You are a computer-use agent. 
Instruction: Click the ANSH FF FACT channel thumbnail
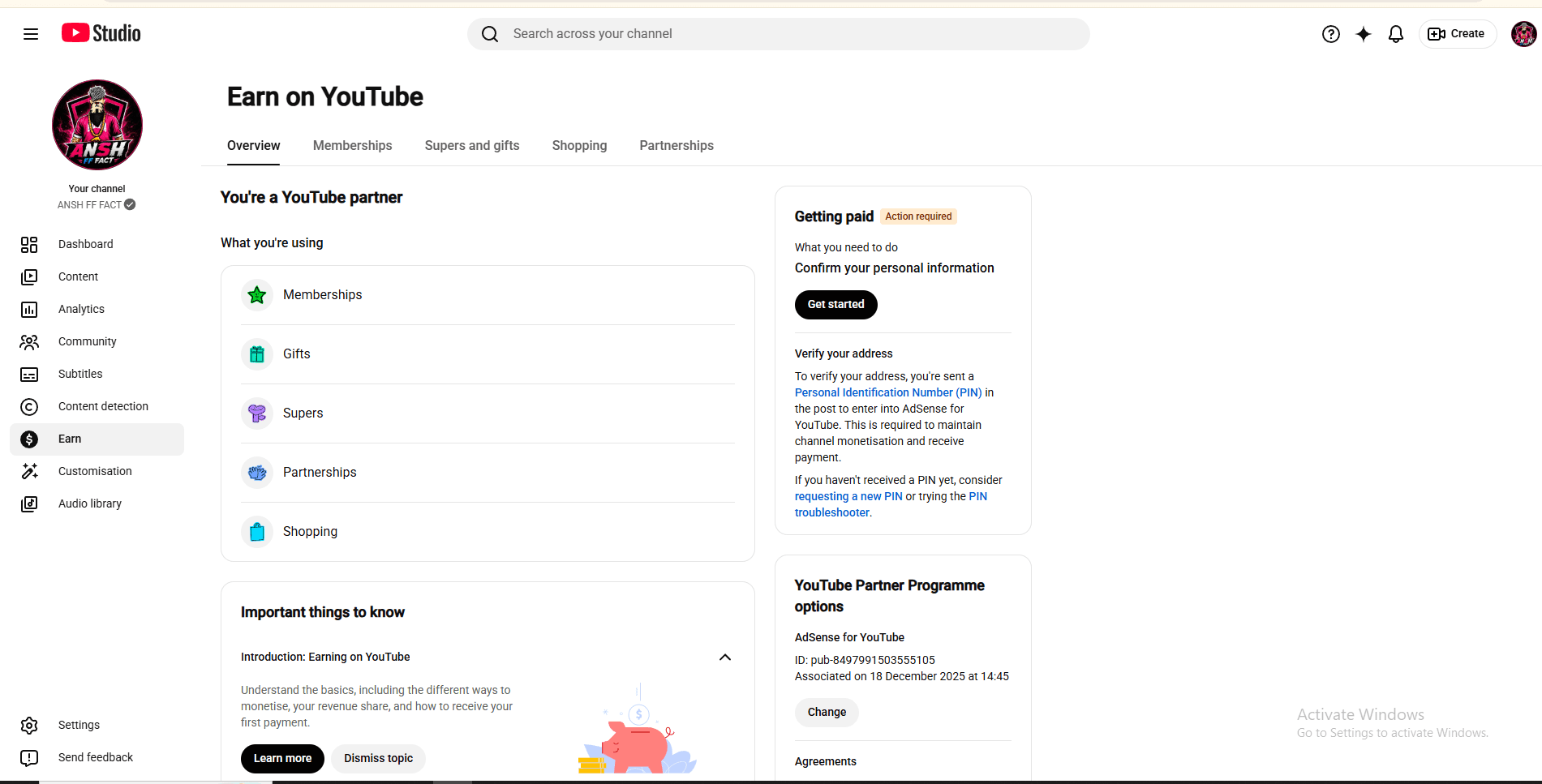[97, 125]
